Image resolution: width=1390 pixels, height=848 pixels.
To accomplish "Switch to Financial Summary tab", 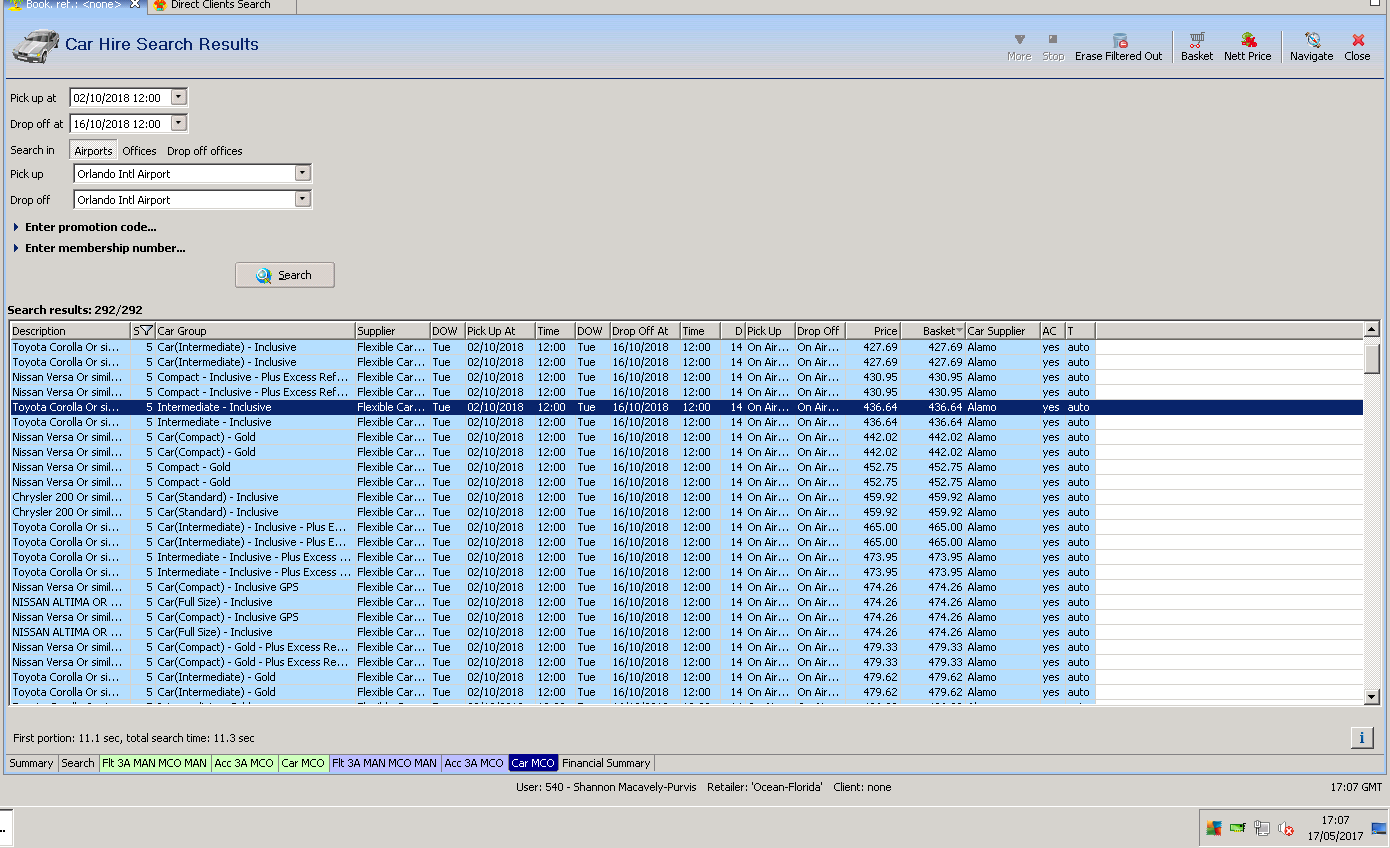I will tap(606, 763).
